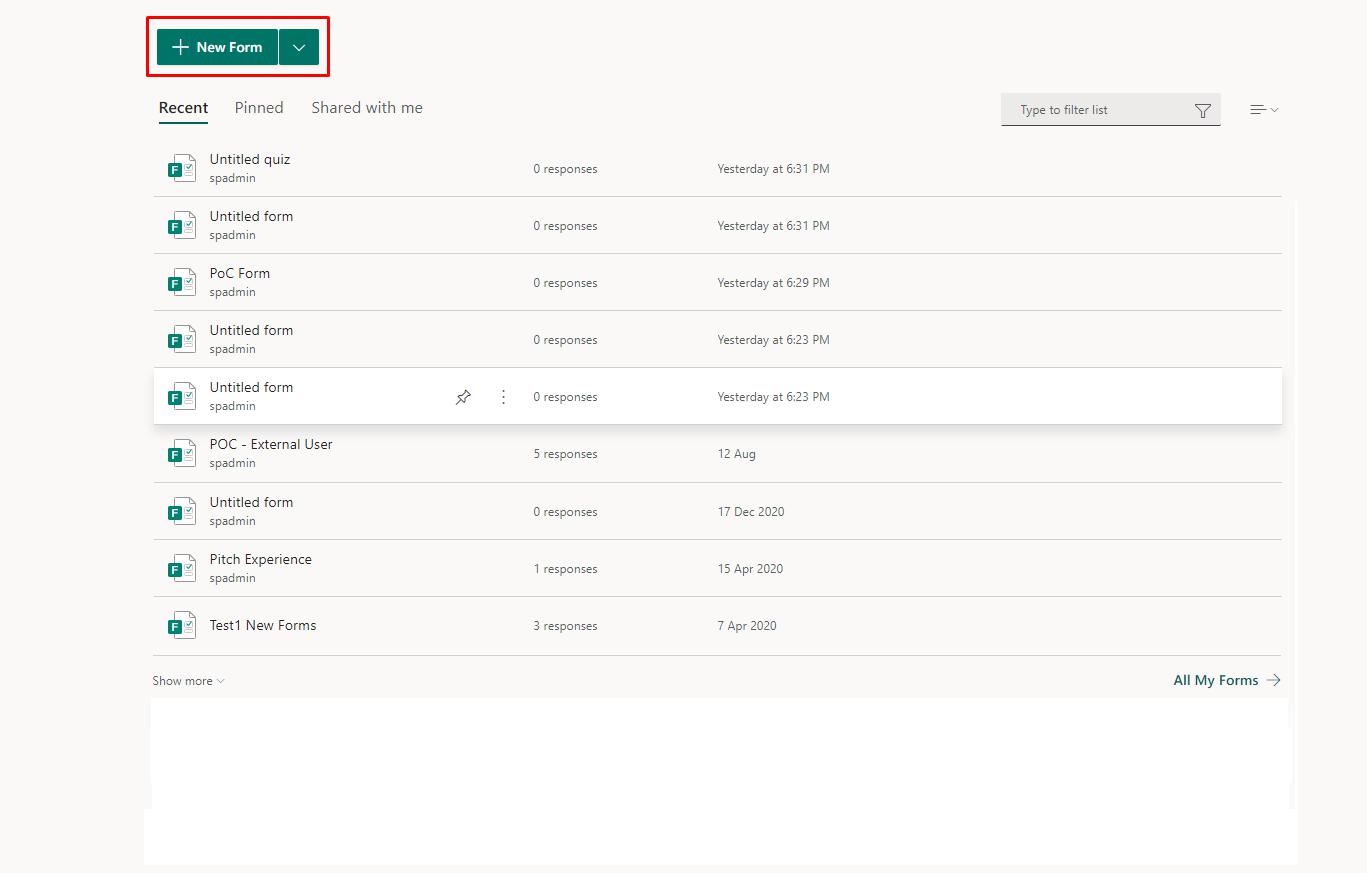This screenshot has width=1367, height=873.
Task: Expand the Show more list
Action: click(188, 681)
